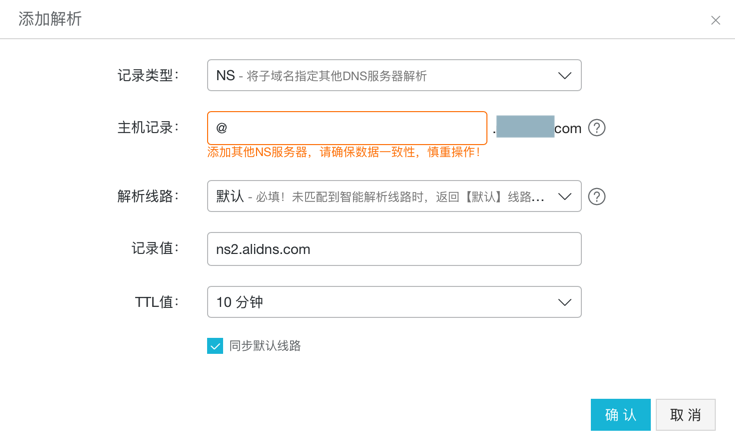Click help icon beside 解析线路 dropdown
The width and height of the screenshot is (735, 443).
(597, 197)
